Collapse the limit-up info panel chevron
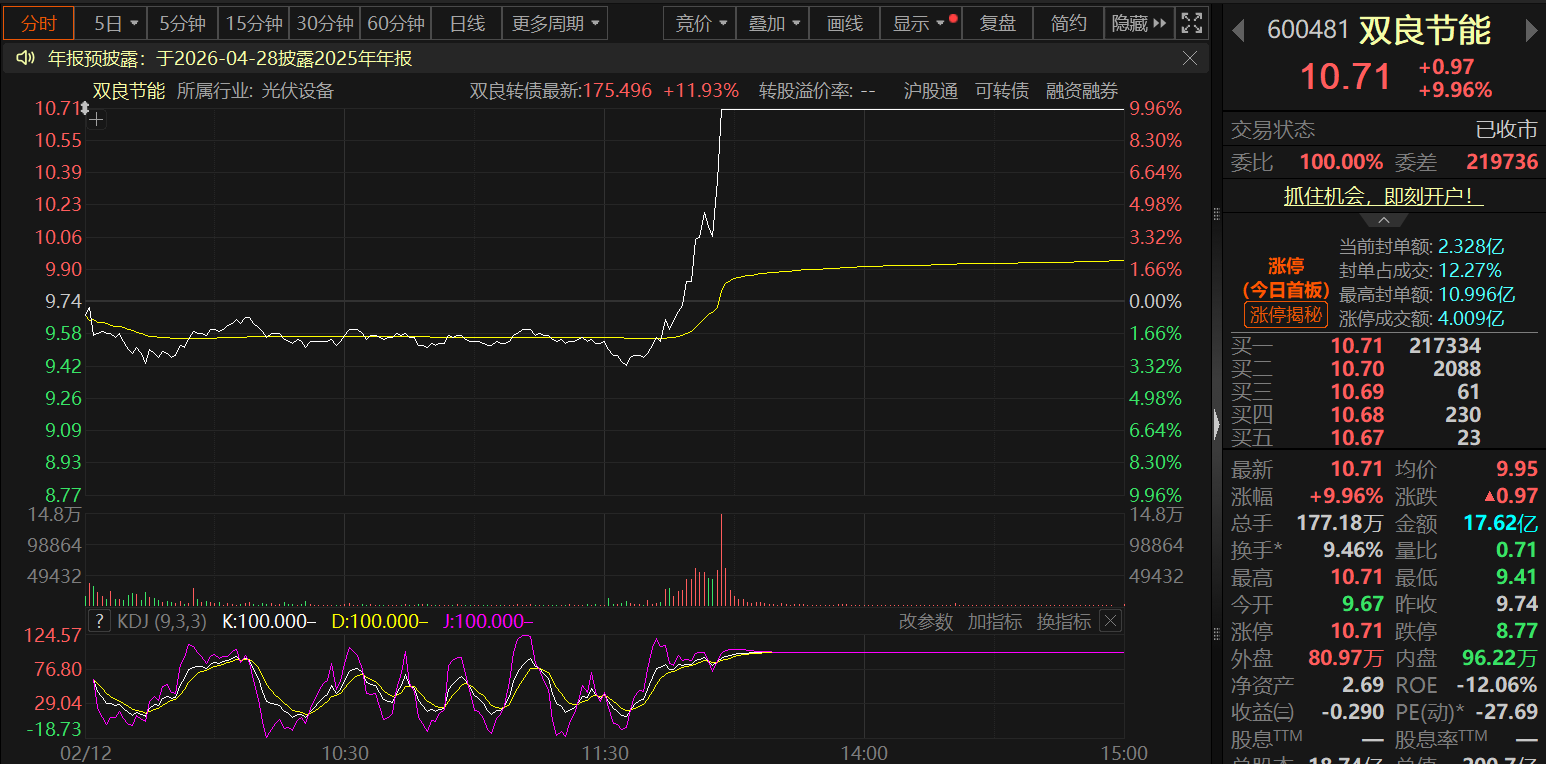Viewport: 1546px width, 764px height. [x=1384, y=220]
